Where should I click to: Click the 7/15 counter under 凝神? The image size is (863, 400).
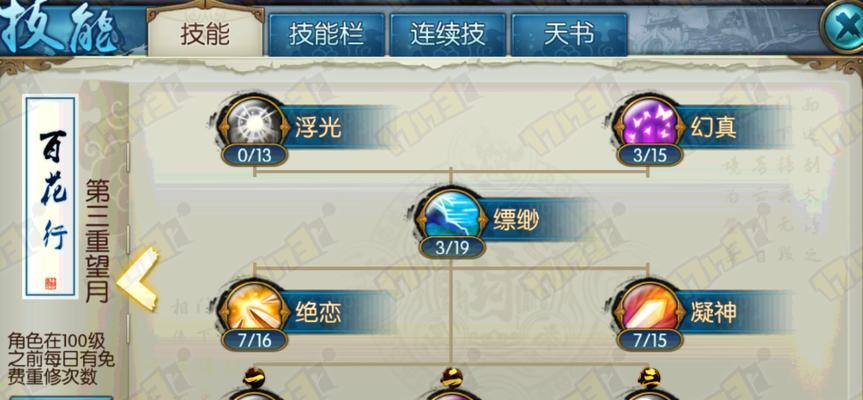[649, 341]
